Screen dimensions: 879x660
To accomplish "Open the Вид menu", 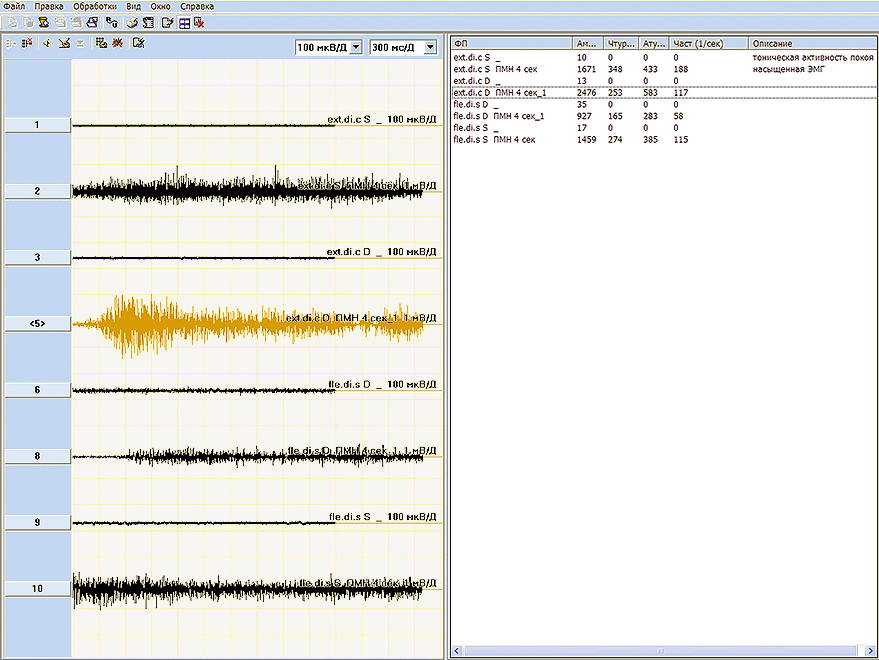I will point(133,7).
